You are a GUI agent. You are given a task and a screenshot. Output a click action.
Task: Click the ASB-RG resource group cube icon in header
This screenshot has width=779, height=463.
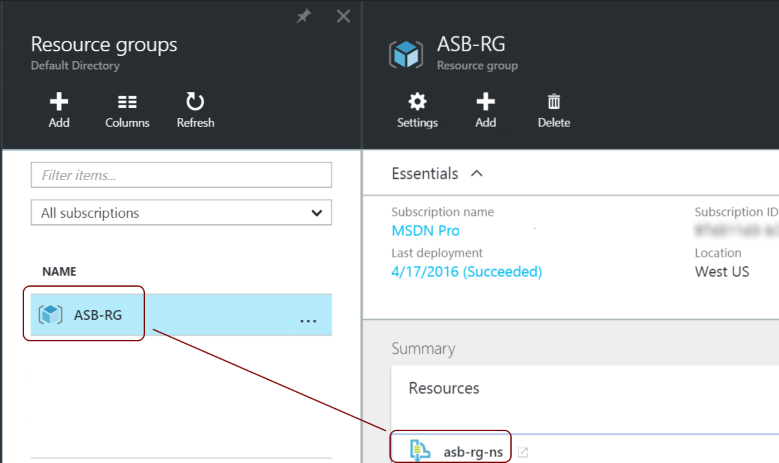(x=406, y=54)
